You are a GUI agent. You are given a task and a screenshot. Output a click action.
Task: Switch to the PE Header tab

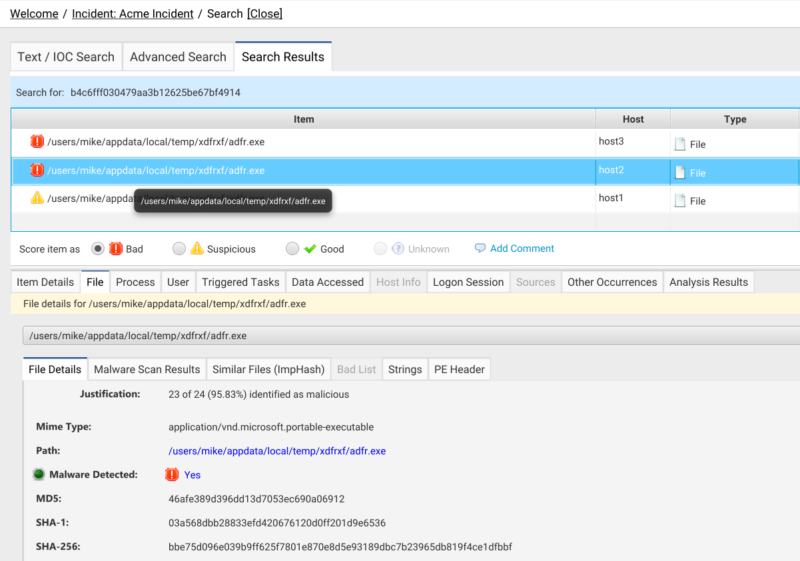coord(459,369)
